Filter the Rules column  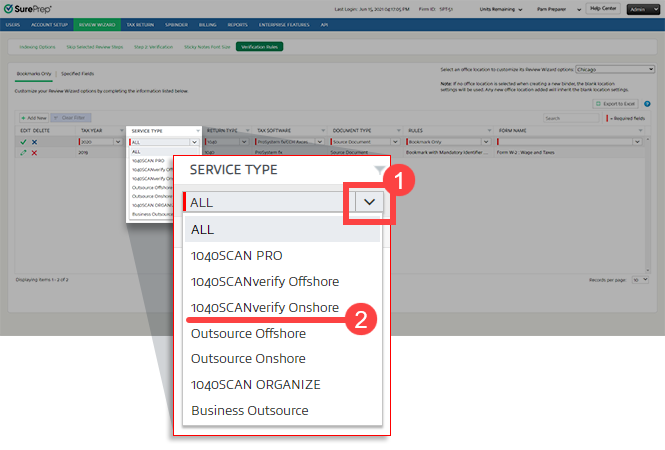489,131
